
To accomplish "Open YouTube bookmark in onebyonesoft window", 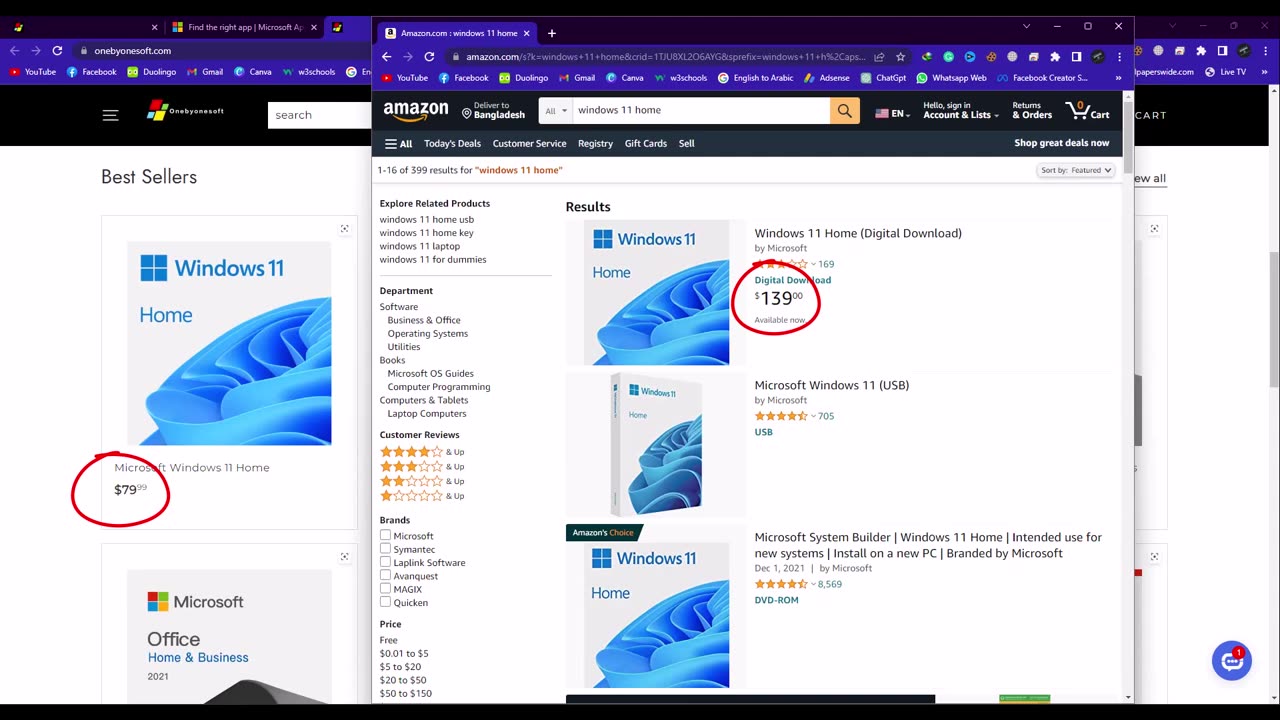I will point(33,72).
